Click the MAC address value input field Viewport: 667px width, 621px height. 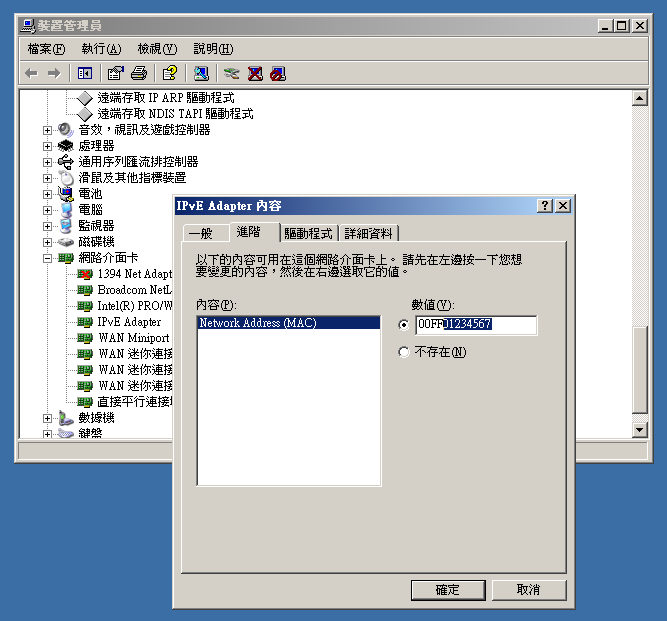[x=476, y=325]
